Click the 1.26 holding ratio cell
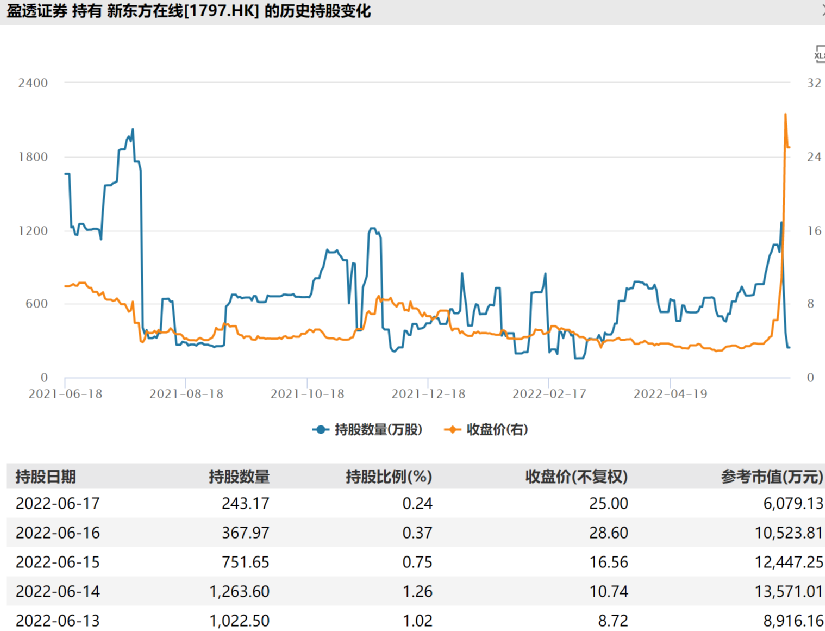This screenshot has width=825, height=631. tap(417, 592)
